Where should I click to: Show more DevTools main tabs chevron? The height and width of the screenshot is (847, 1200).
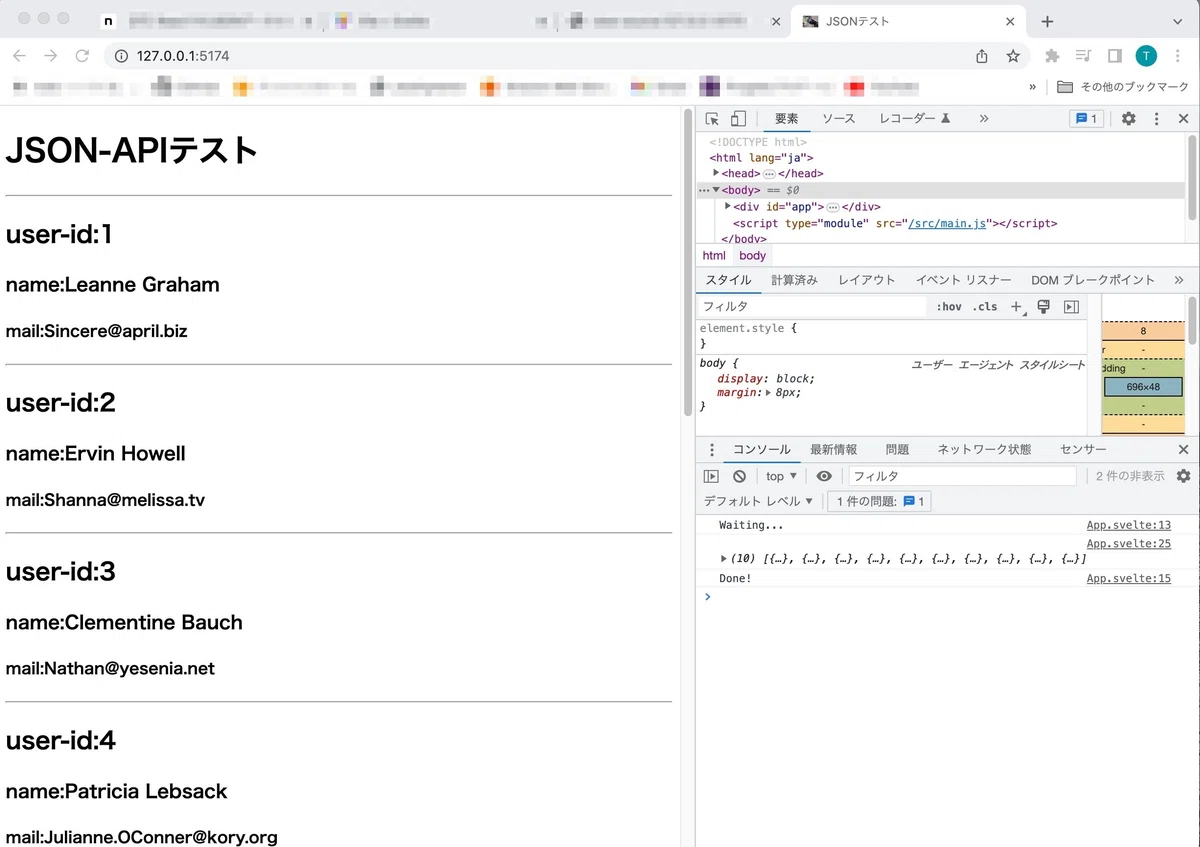point(984,118)
